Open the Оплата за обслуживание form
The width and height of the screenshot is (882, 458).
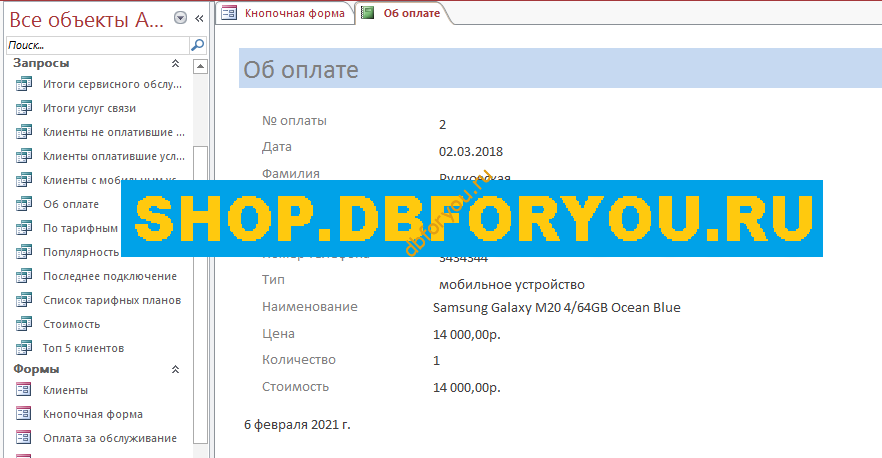tap(110, 438)
